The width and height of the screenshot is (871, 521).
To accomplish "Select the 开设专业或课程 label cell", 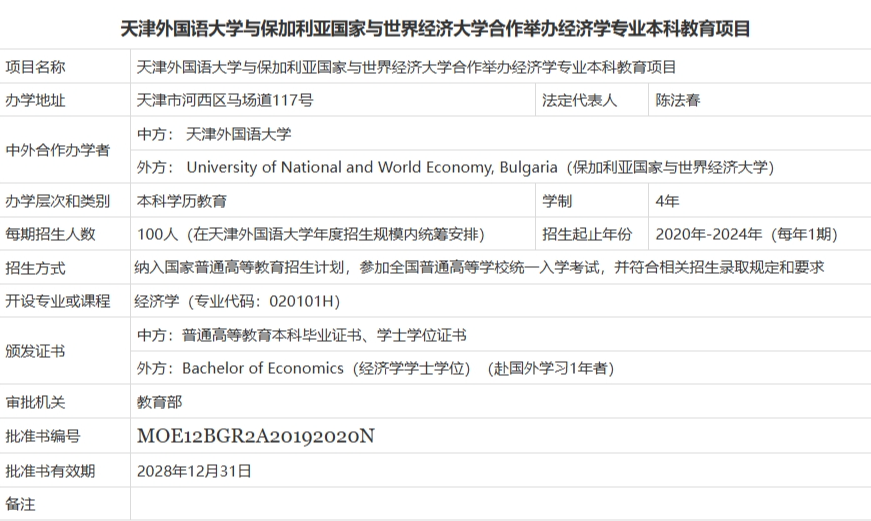I will pos(65,301).
